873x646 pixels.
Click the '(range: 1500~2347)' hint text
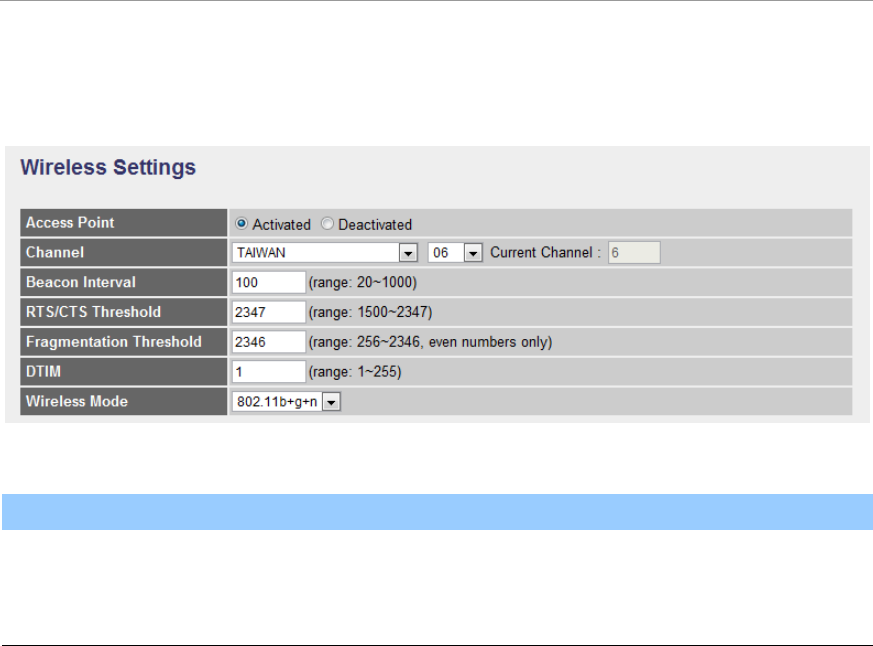click(371, 312)
